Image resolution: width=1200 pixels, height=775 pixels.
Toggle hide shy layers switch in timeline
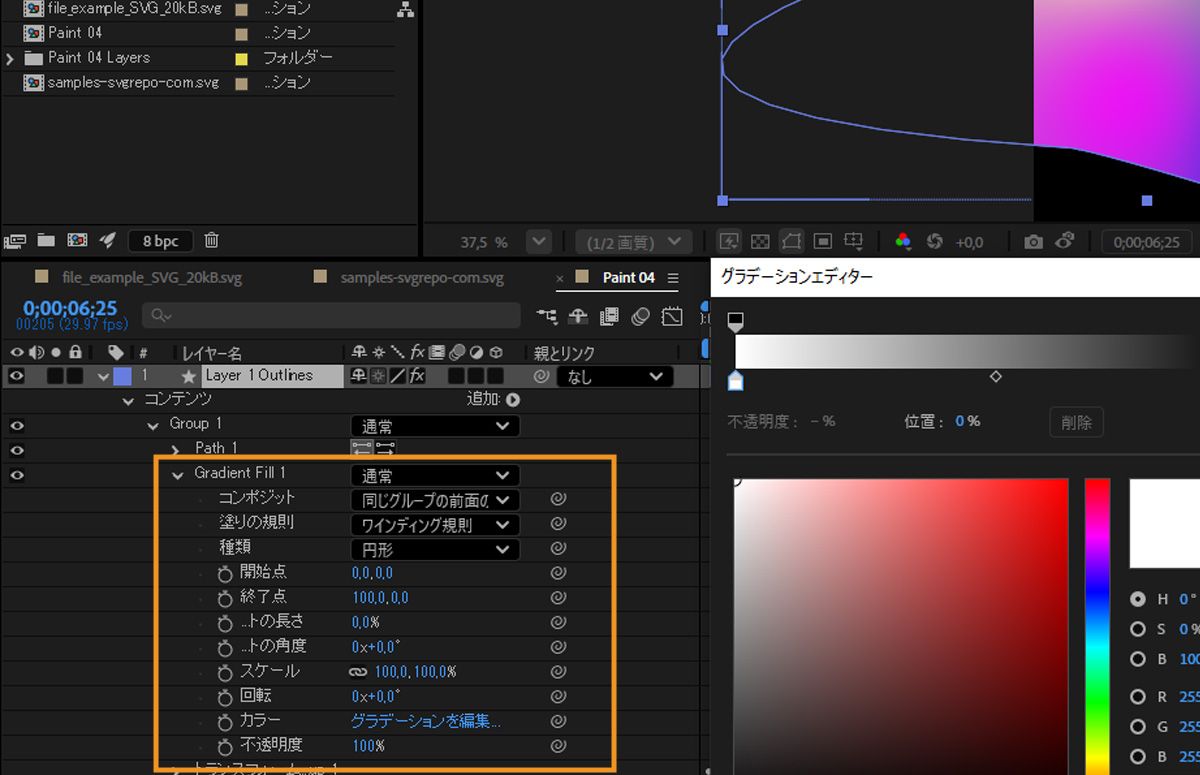click(x=578, y=316)
